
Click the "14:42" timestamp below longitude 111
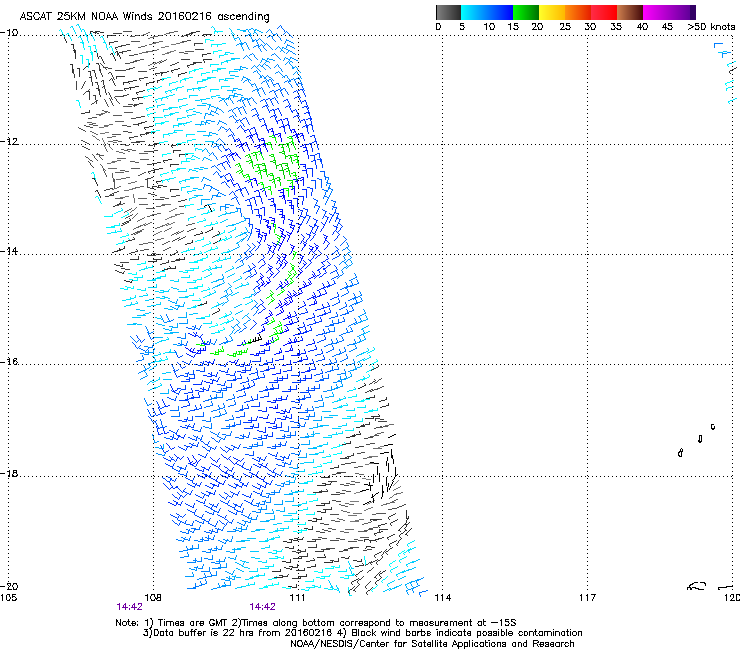[262, 607]
